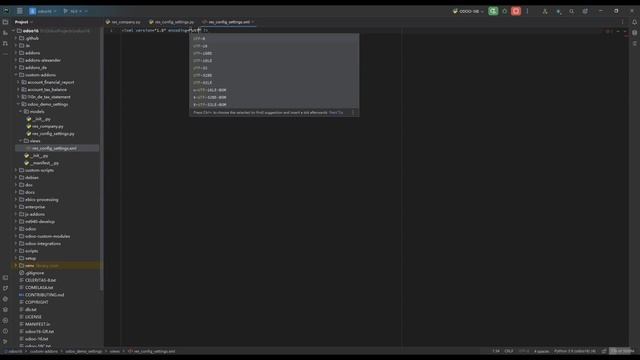
Task: Open the Project tool window icon
Action: click(x=5, y=22)
